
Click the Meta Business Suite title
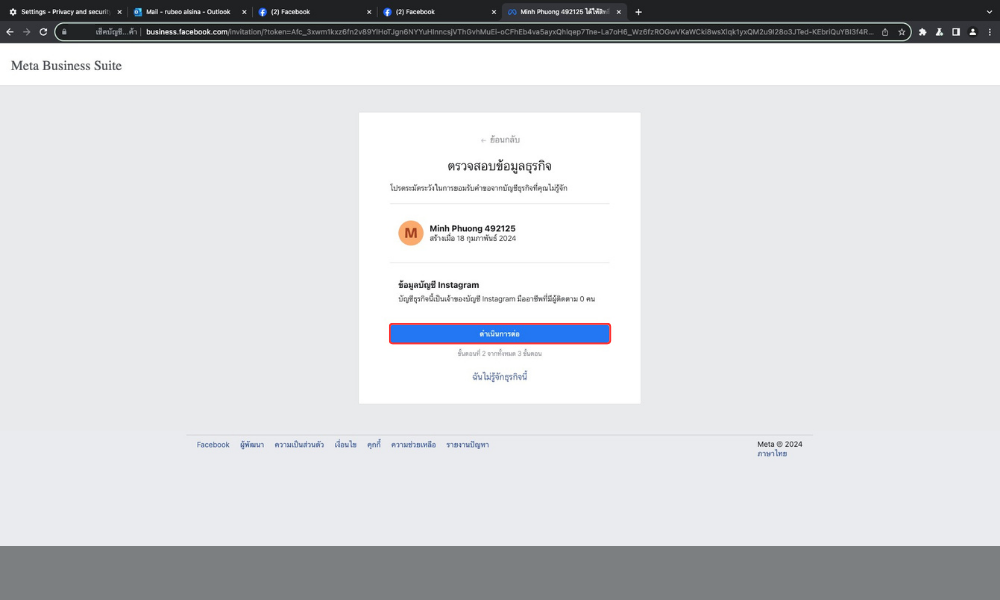(66, 66)
